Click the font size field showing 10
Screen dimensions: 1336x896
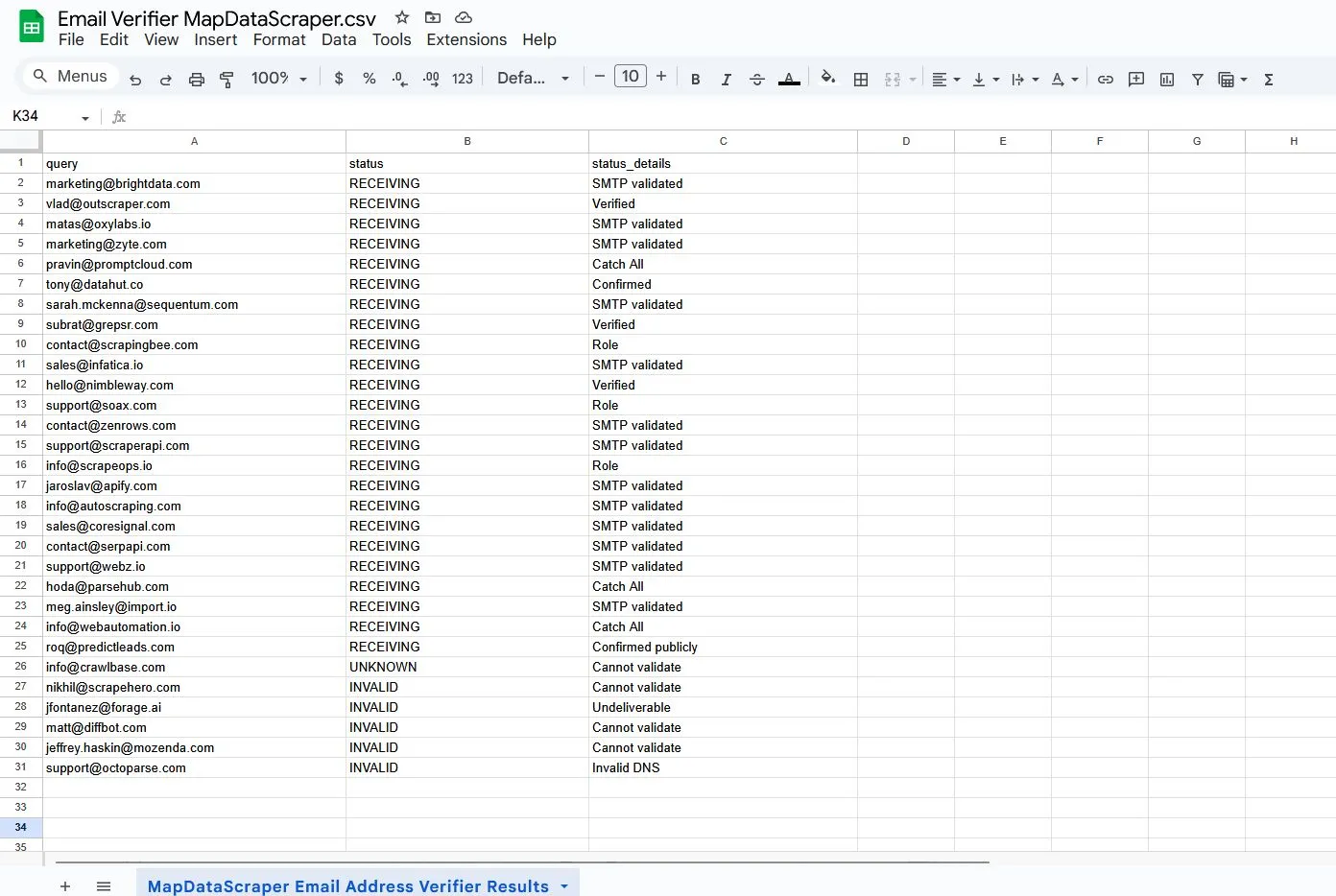point(631,77)
